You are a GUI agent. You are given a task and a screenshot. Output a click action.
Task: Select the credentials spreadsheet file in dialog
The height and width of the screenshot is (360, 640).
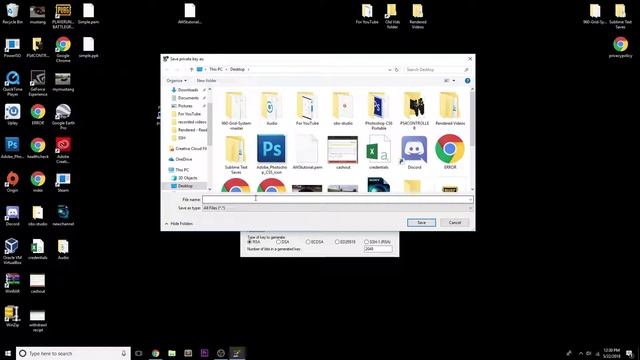click(378, 152)
